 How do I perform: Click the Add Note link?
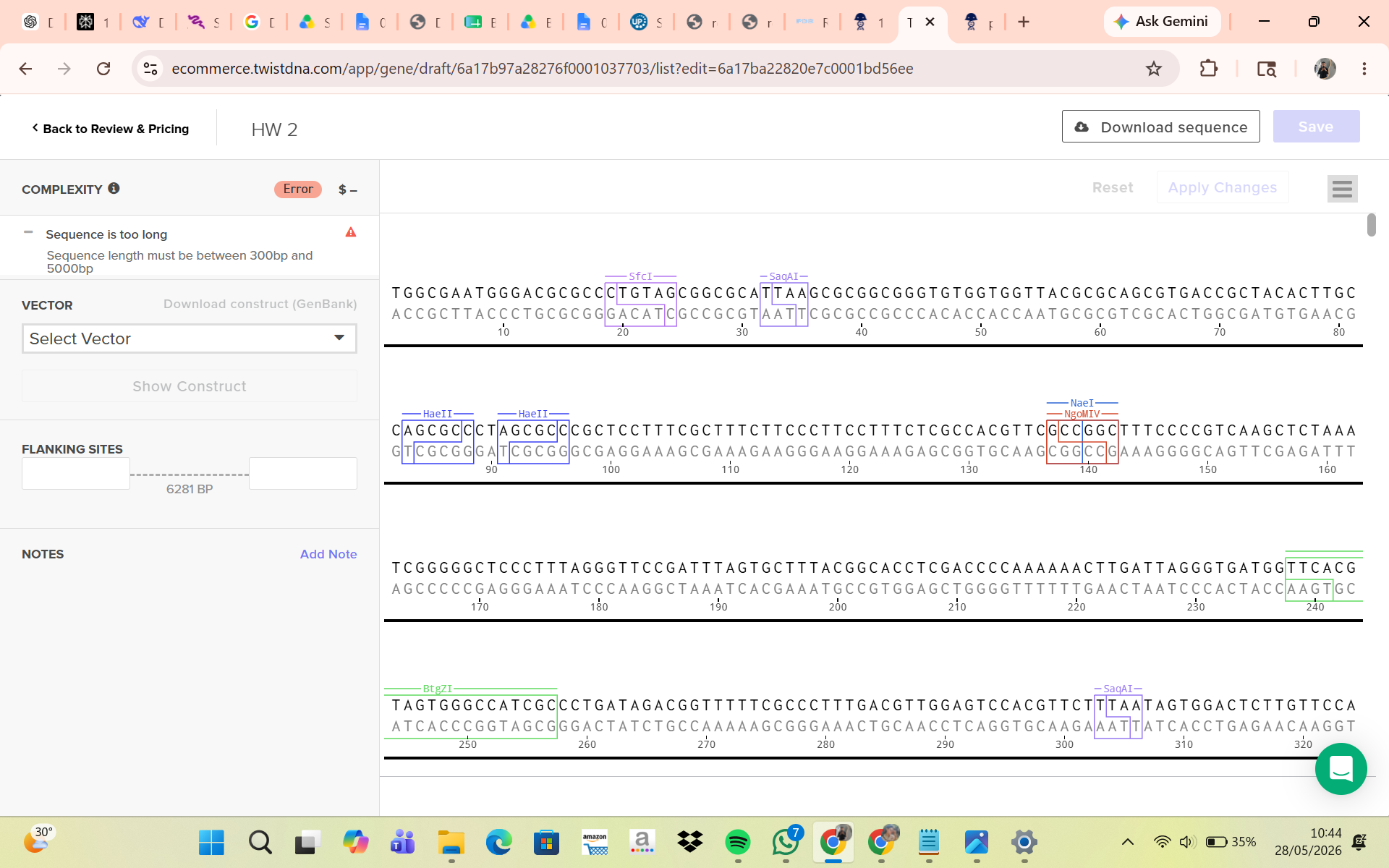328,554
